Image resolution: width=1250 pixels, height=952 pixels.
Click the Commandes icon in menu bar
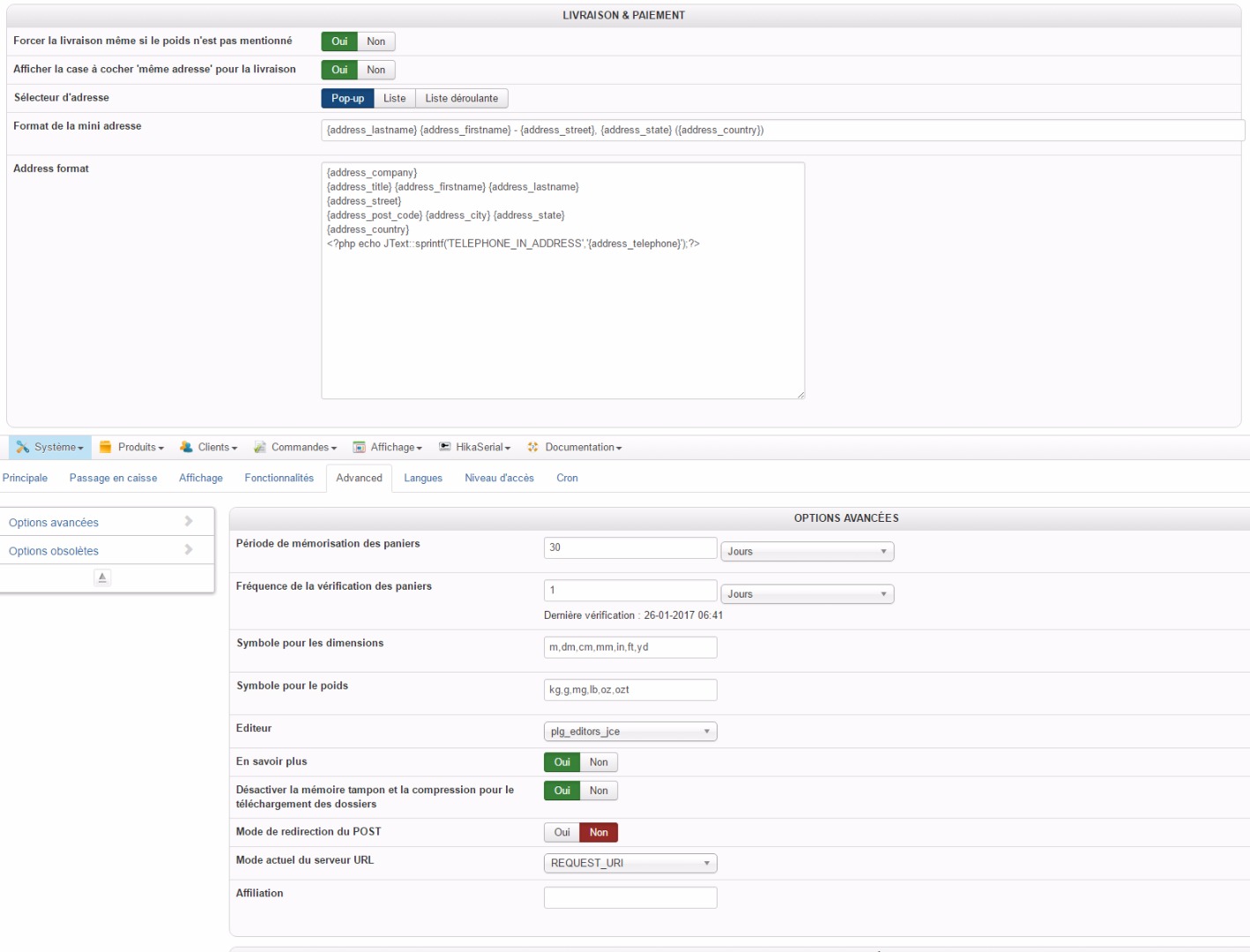click(260, 448)
